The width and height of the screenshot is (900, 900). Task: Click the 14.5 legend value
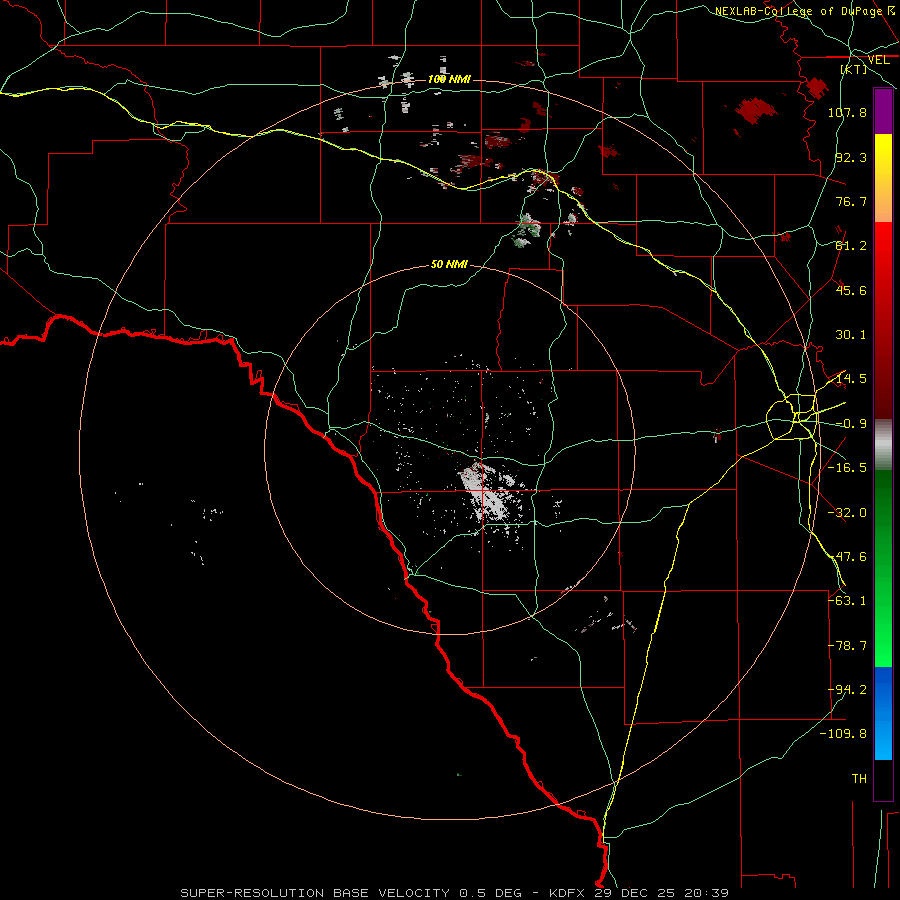point(851,379)
